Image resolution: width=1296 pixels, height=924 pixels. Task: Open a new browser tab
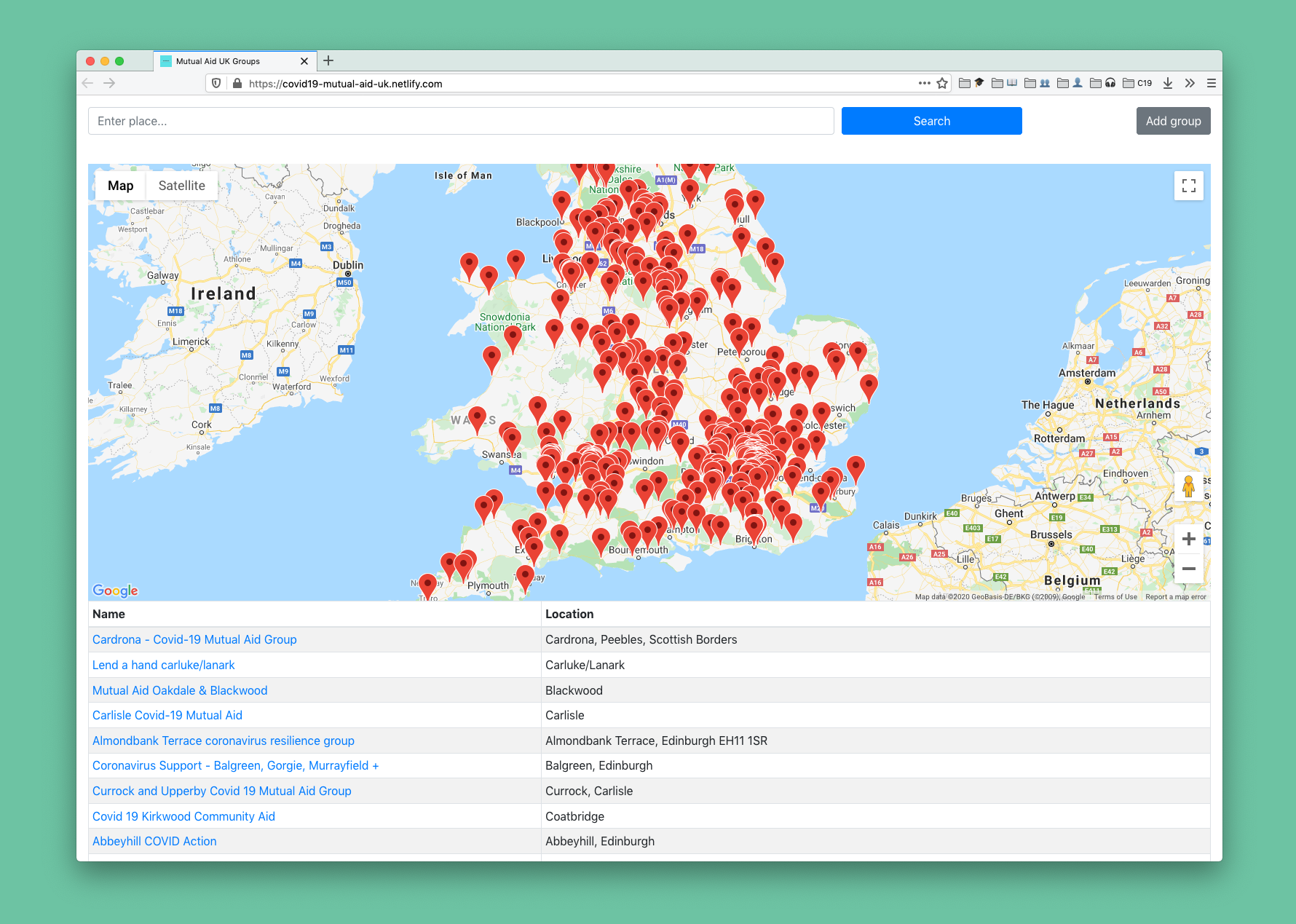(328, 60)
